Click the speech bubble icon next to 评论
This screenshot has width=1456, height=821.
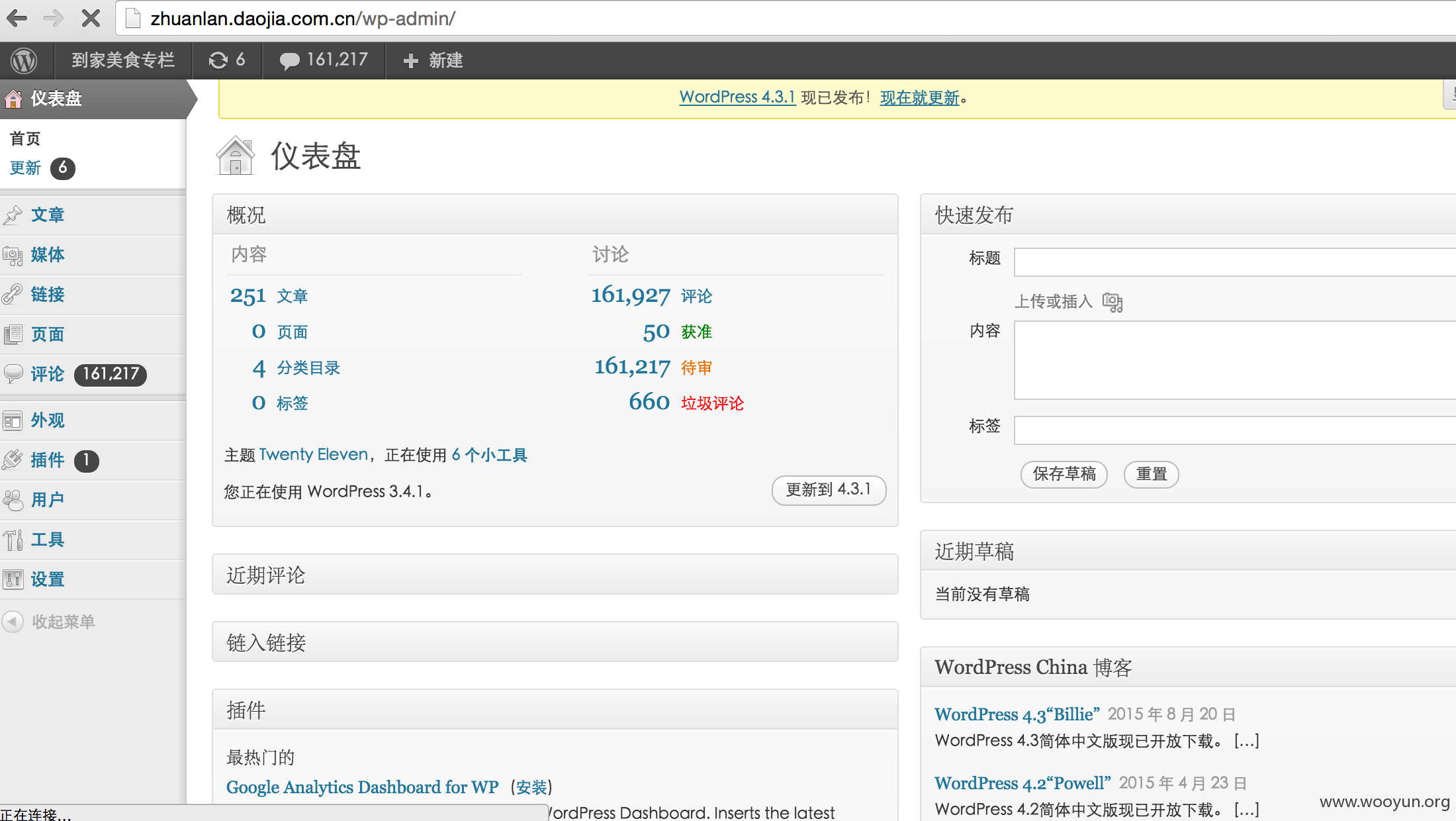coord(13,374)
